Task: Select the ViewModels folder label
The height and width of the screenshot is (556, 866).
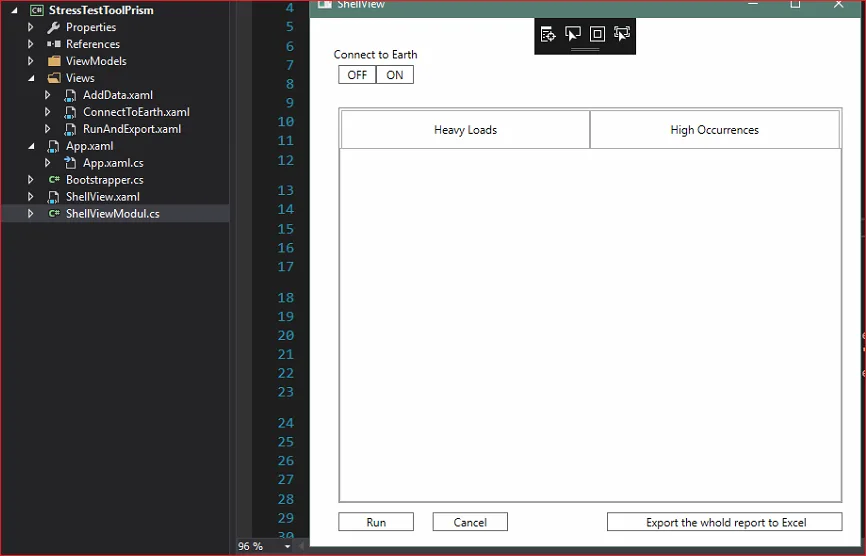Action: pyautogui.click(x=96, y=61)
